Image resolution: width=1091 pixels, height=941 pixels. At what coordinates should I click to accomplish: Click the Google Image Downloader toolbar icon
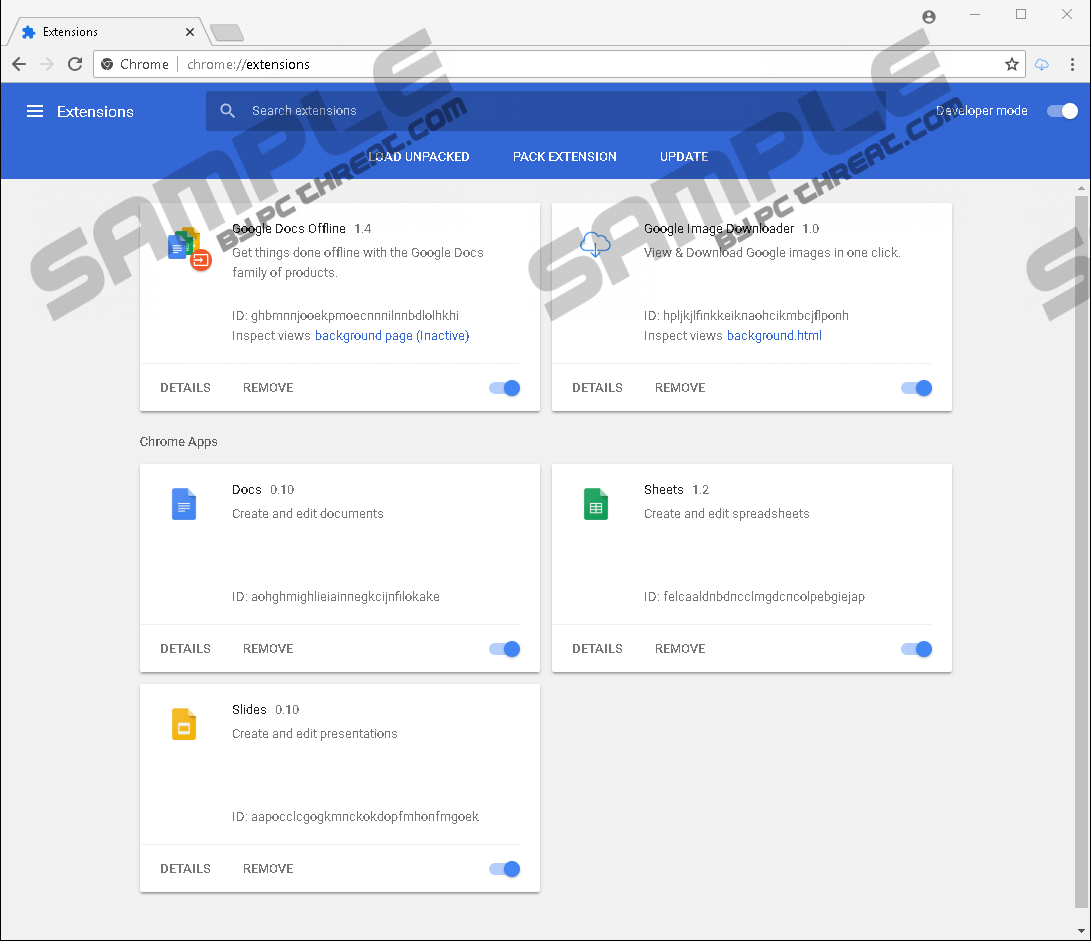pyautogui.click(x=1042, y=64)
